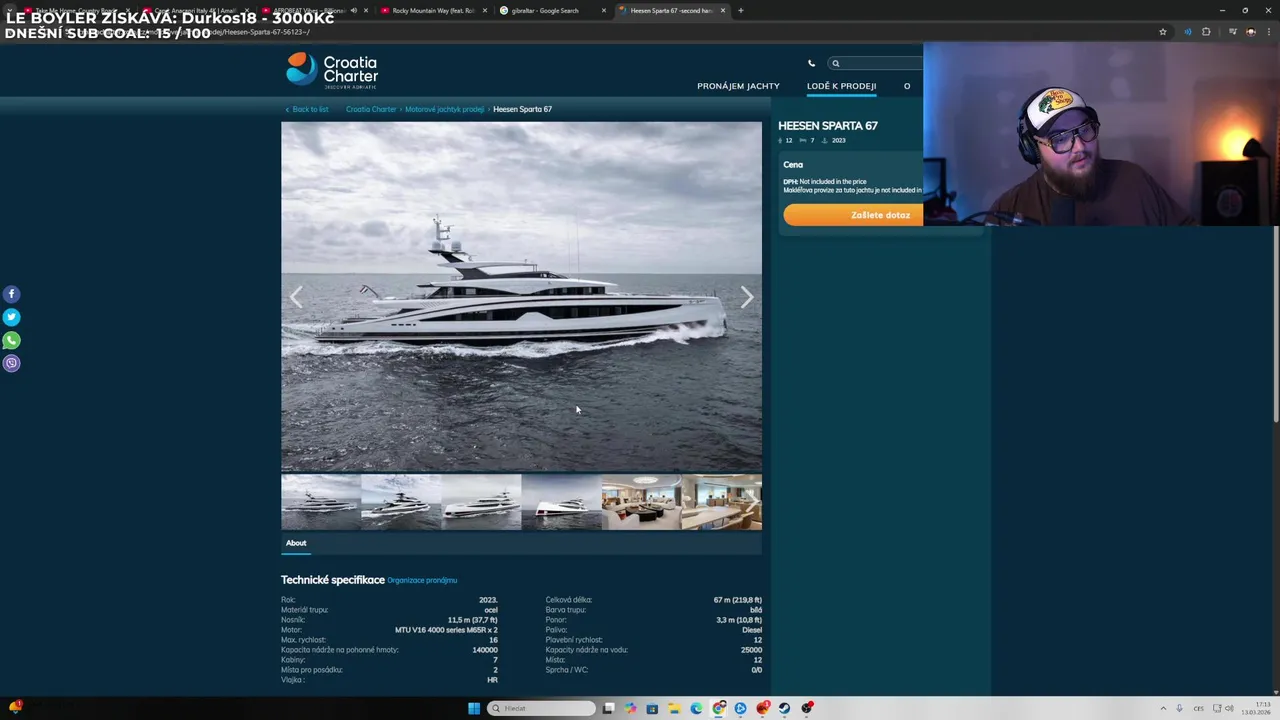
Task: Click the Organizace pronájmu link
Action: 422,580
